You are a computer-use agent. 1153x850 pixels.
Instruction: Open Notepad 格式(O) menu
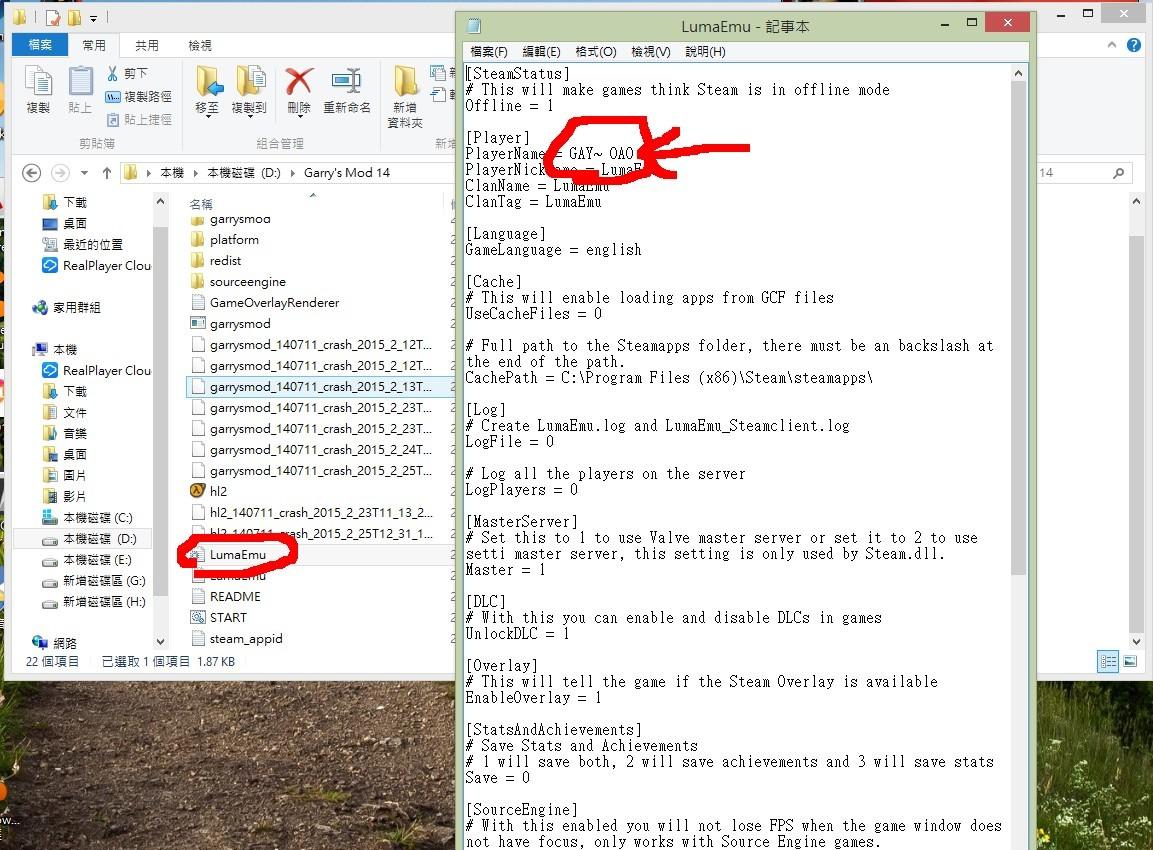[596, 51]
